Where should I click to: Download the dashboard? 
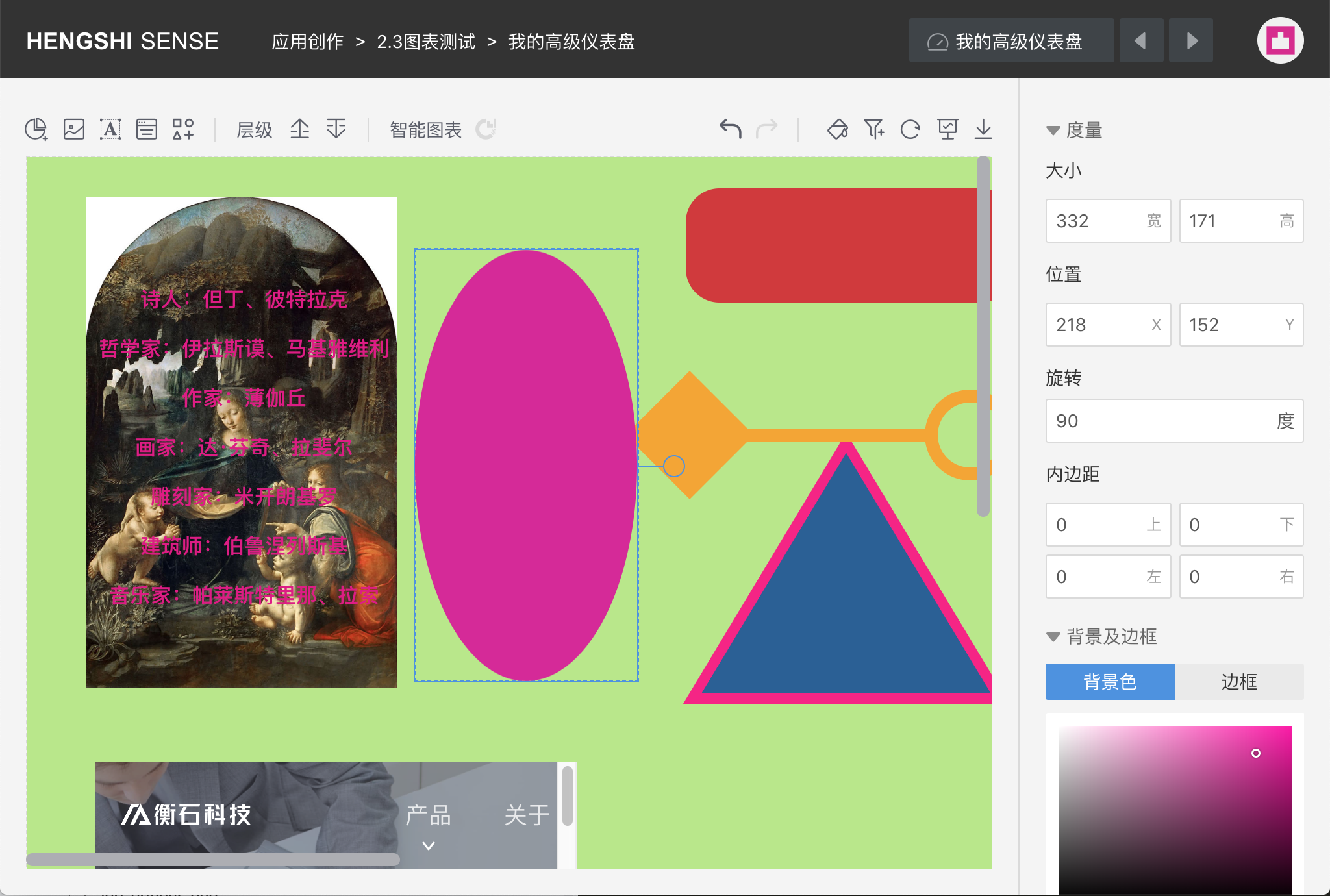983,129
